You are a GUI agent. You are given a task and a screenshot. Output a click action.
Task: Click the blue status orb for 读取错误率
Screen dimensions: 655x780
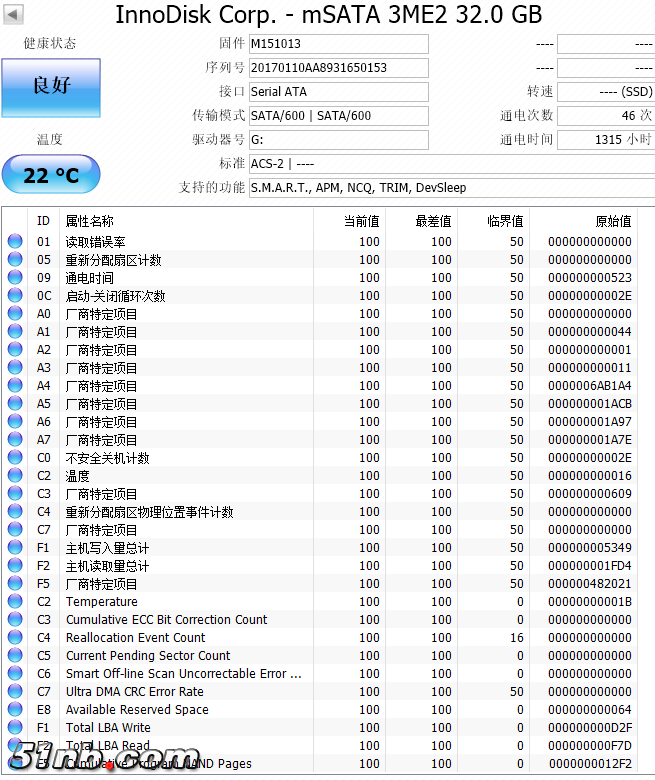click(x=15, y=241)
